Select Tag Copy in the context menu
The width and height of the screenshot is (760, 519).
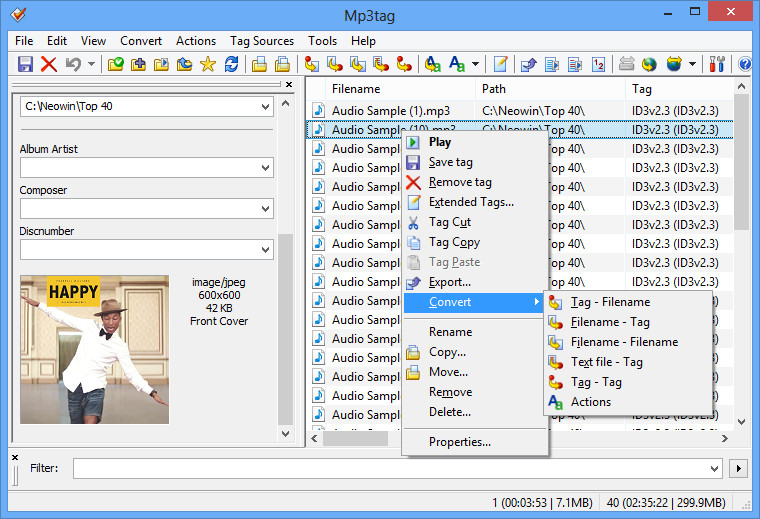475,242
